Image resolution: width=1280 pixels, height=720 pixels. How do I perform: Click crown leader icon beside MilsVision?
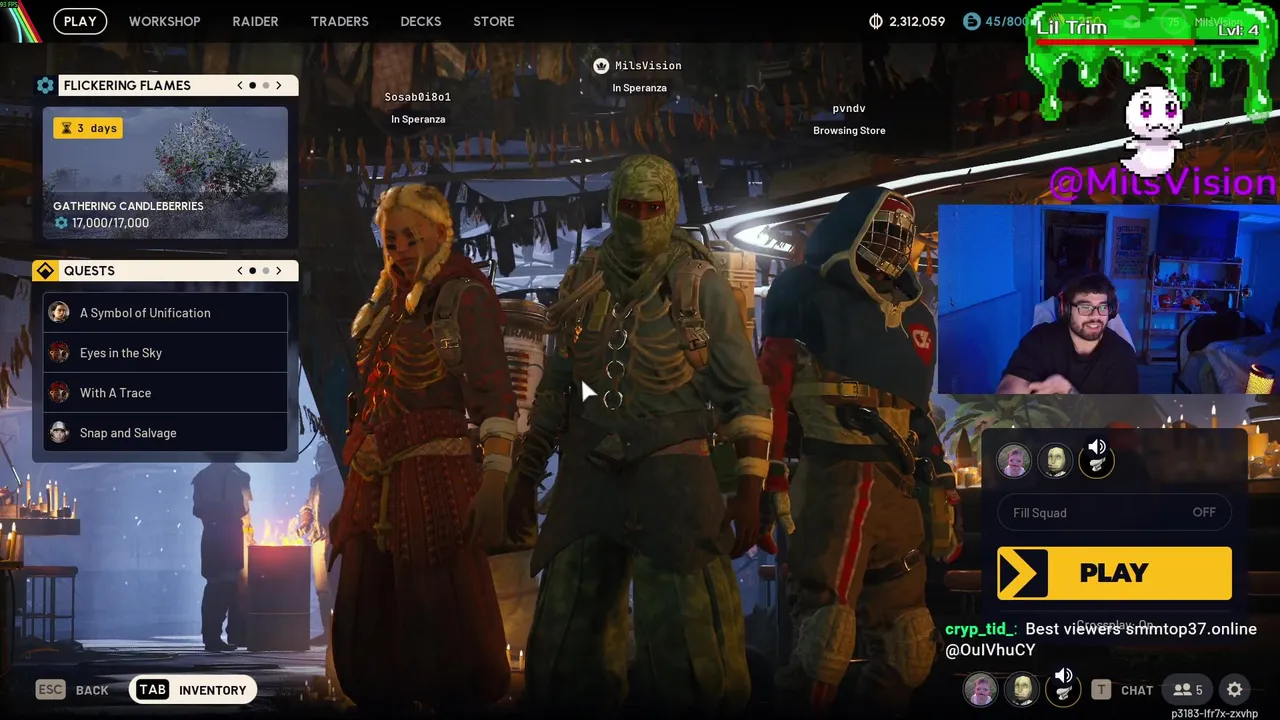pyautogui.click(x=601, y=66)
